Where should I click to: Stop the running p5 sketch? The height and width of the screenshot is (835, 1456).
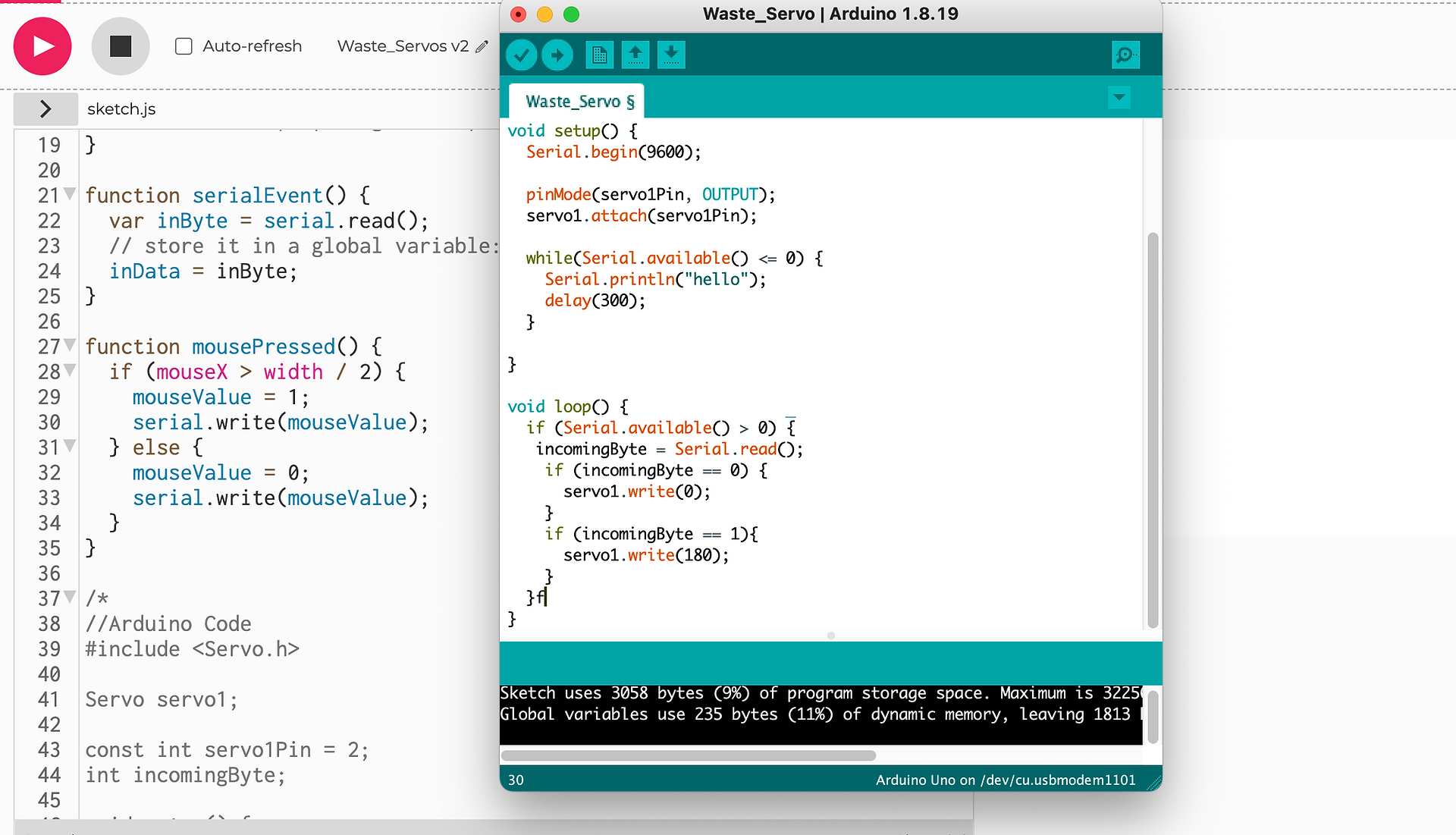coord(121,46)
